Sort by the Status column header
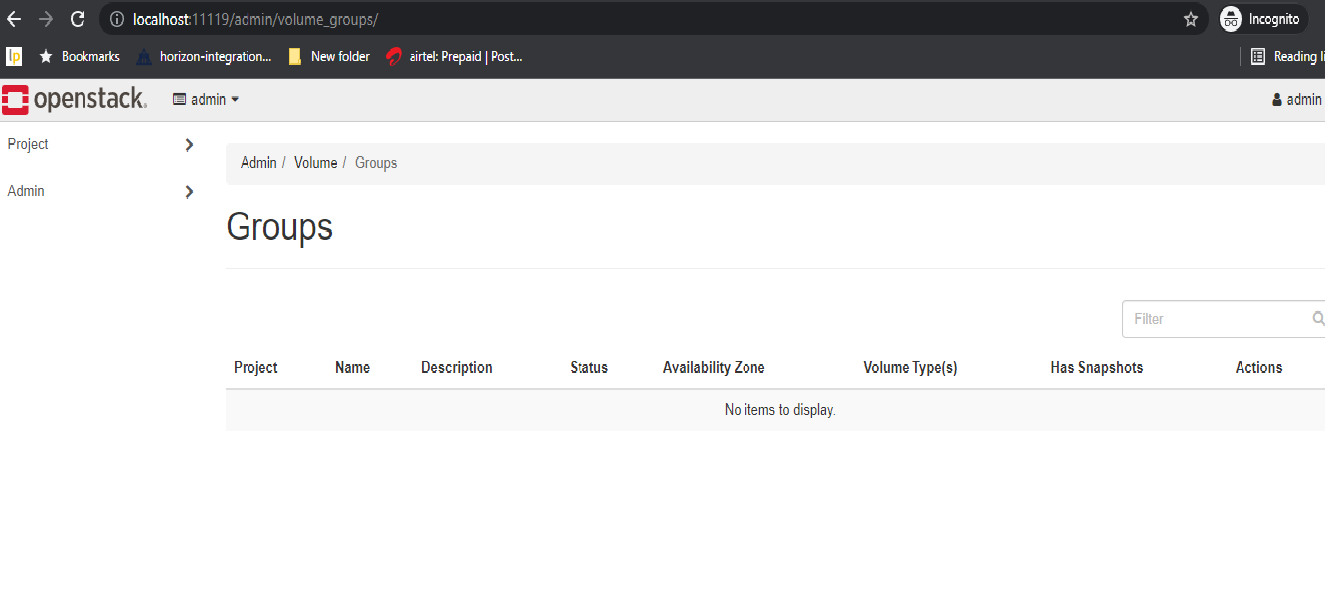The height and width of the screenshot is (610, 1325). (x=589, y=368)
